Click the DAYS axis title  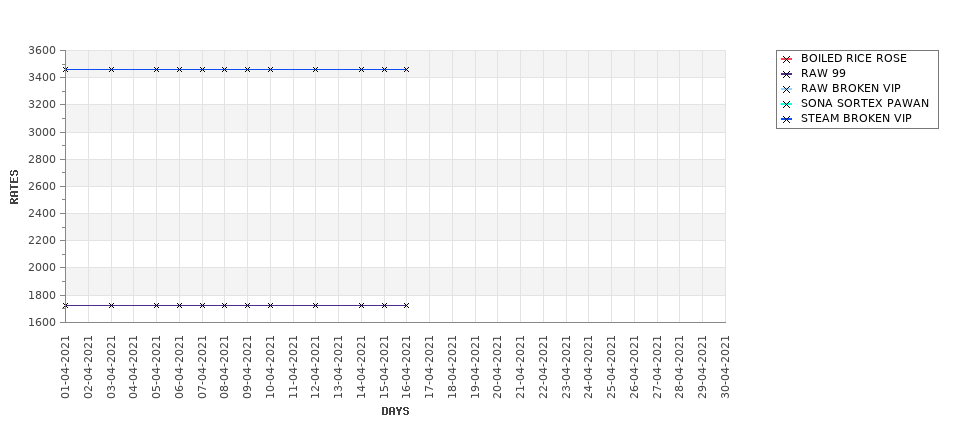tap(395, 411)
